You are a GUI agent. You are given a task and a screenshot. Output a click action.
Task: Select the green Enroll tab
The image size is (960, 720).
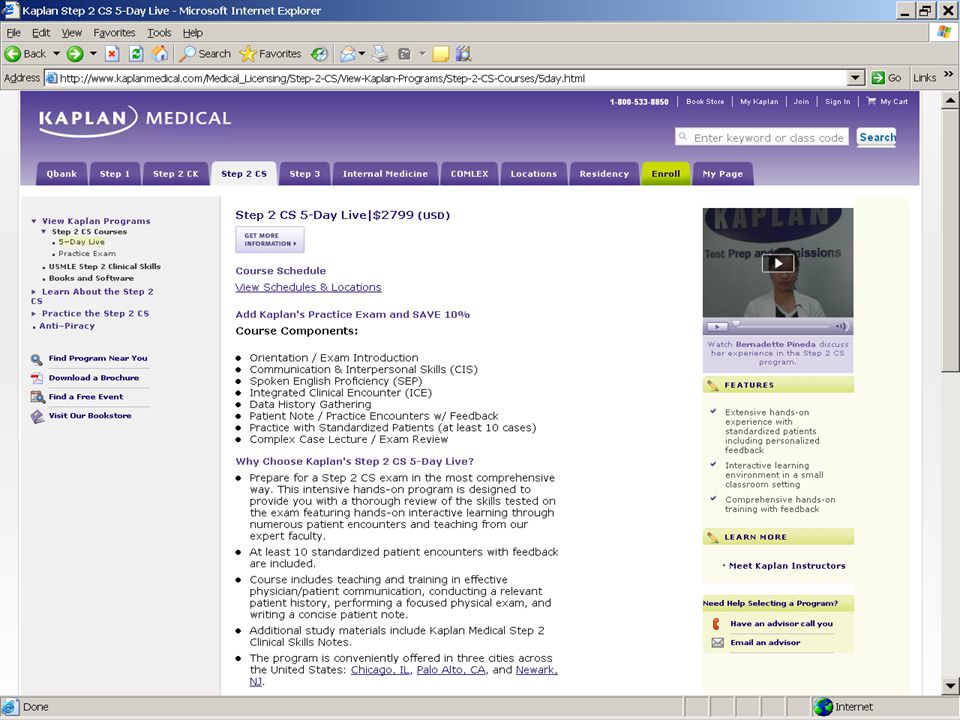point(666,174)
